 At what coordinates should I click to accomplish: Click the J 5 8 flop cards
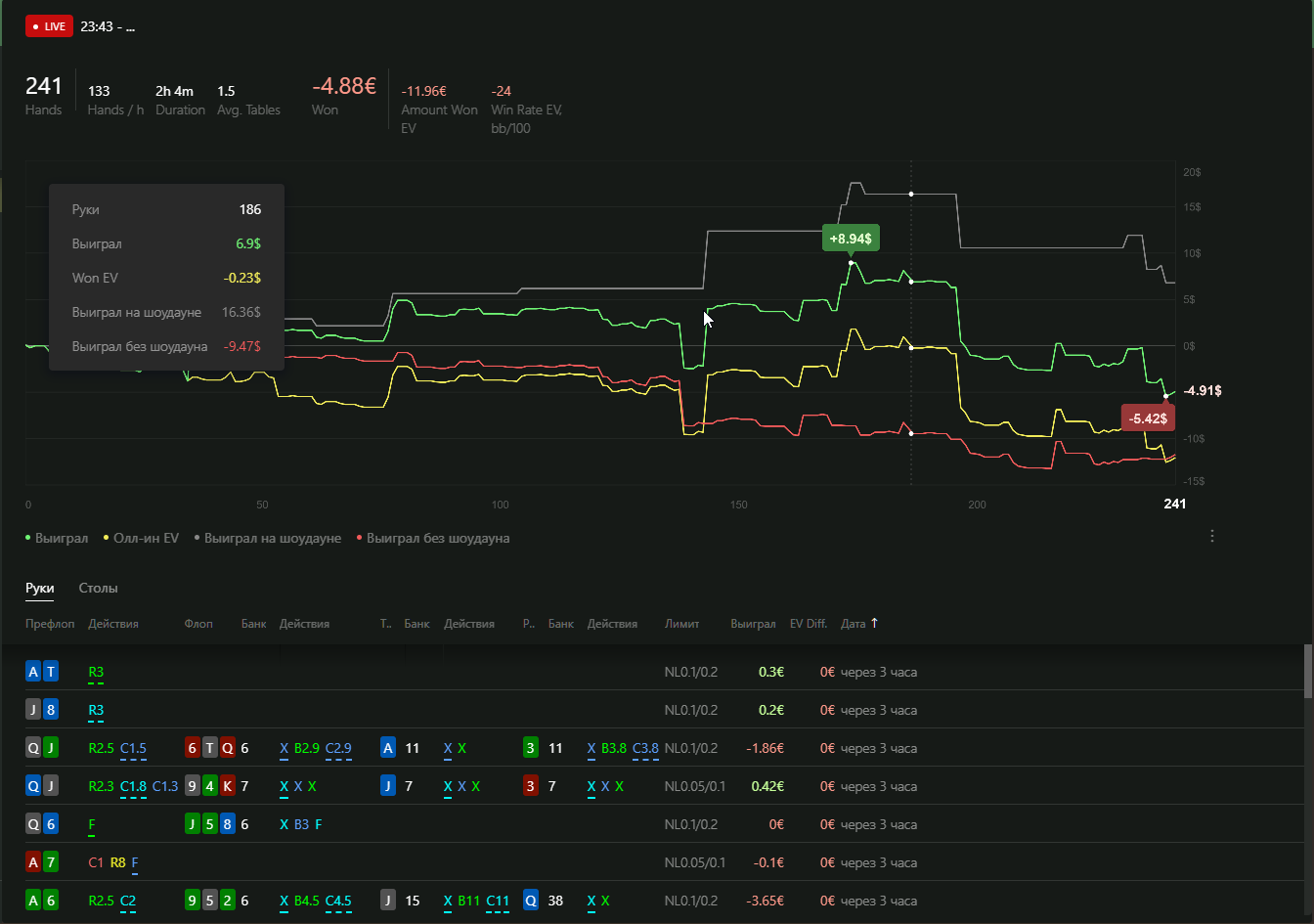pos(210,824)
